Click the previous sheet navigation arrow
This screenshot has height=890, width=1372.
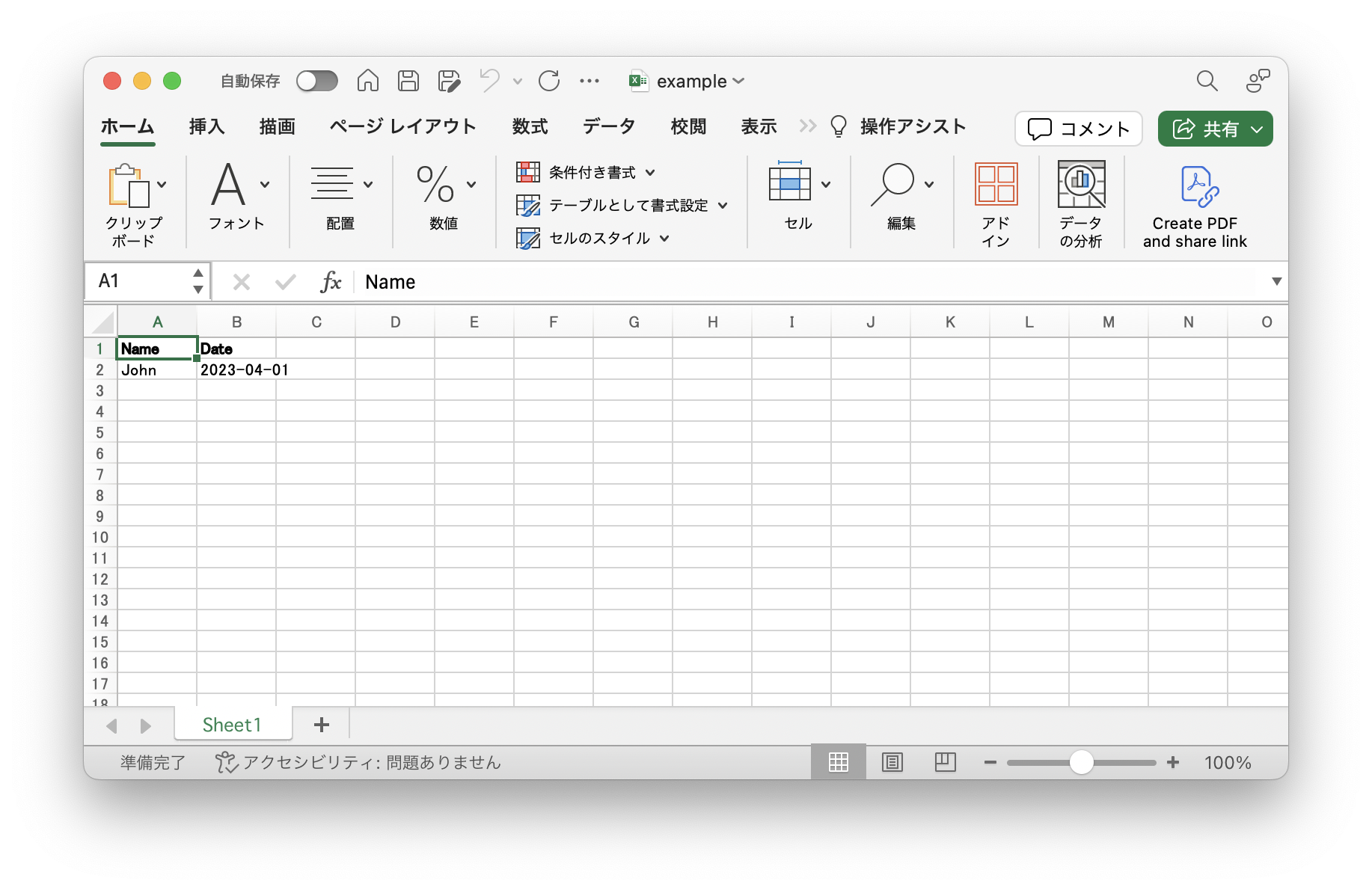pos(111,725)
